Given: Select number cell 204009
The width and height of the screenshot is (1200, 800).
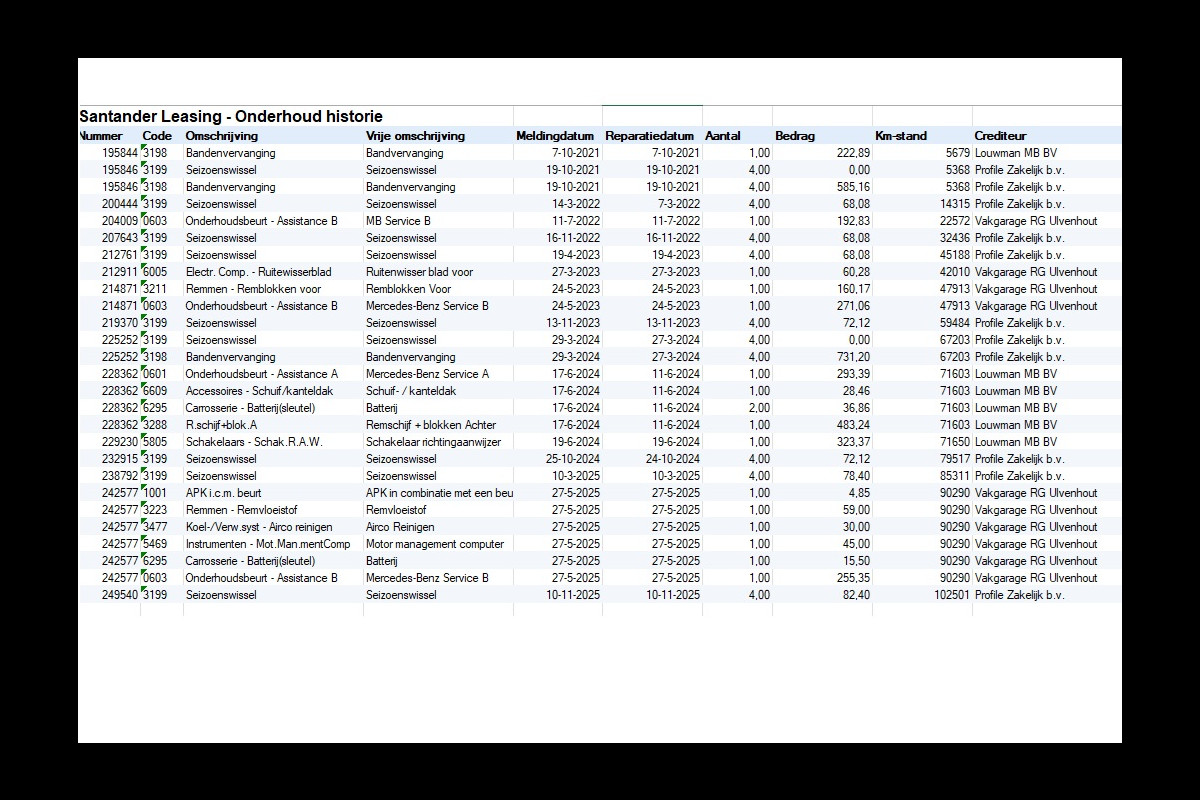Looking at the screenshot, I should tap(120, 221).
